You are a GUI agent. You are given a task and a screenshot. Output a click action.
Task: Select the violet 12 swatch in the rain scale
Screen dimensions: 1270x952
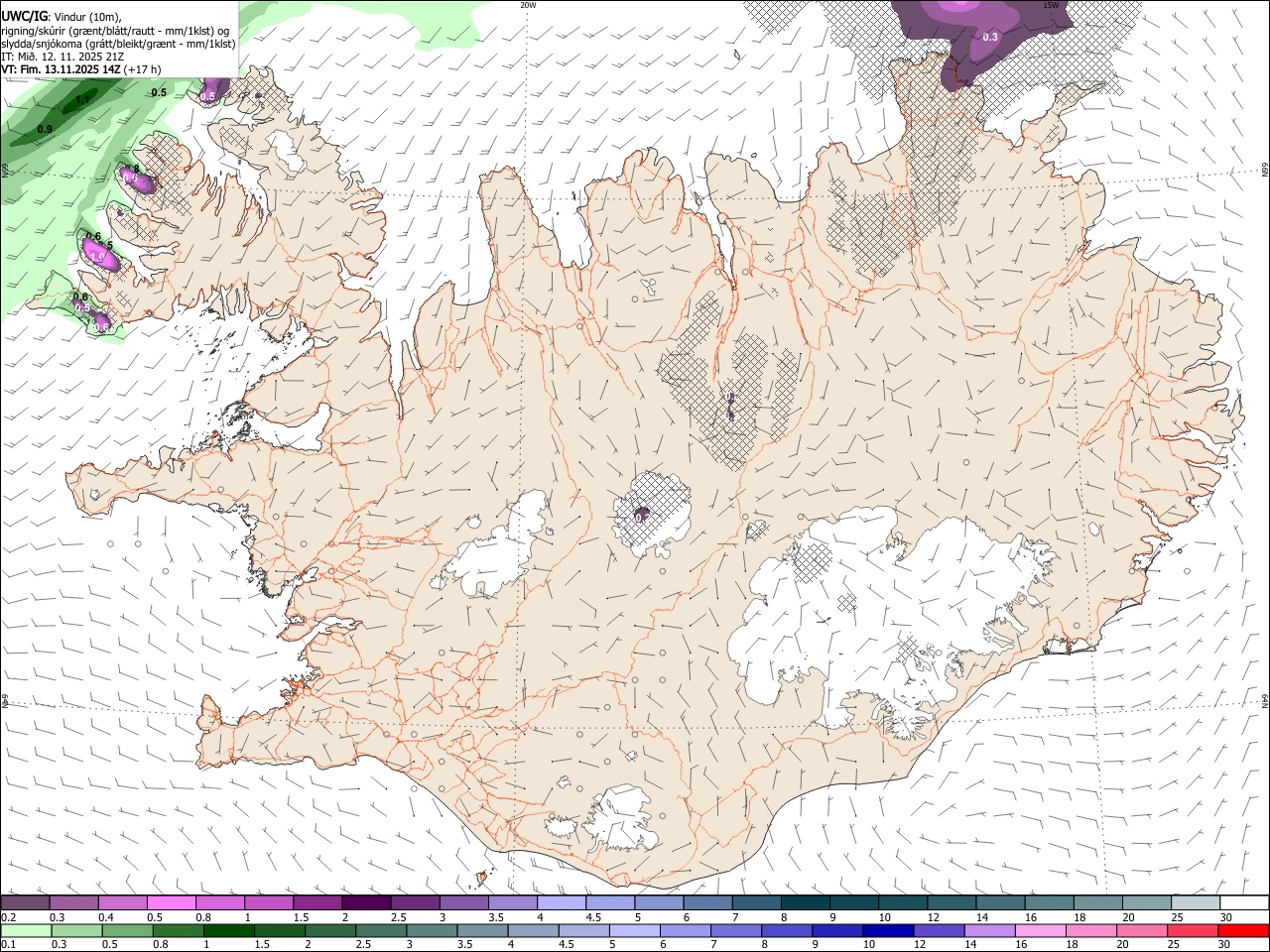pos(939,931)
